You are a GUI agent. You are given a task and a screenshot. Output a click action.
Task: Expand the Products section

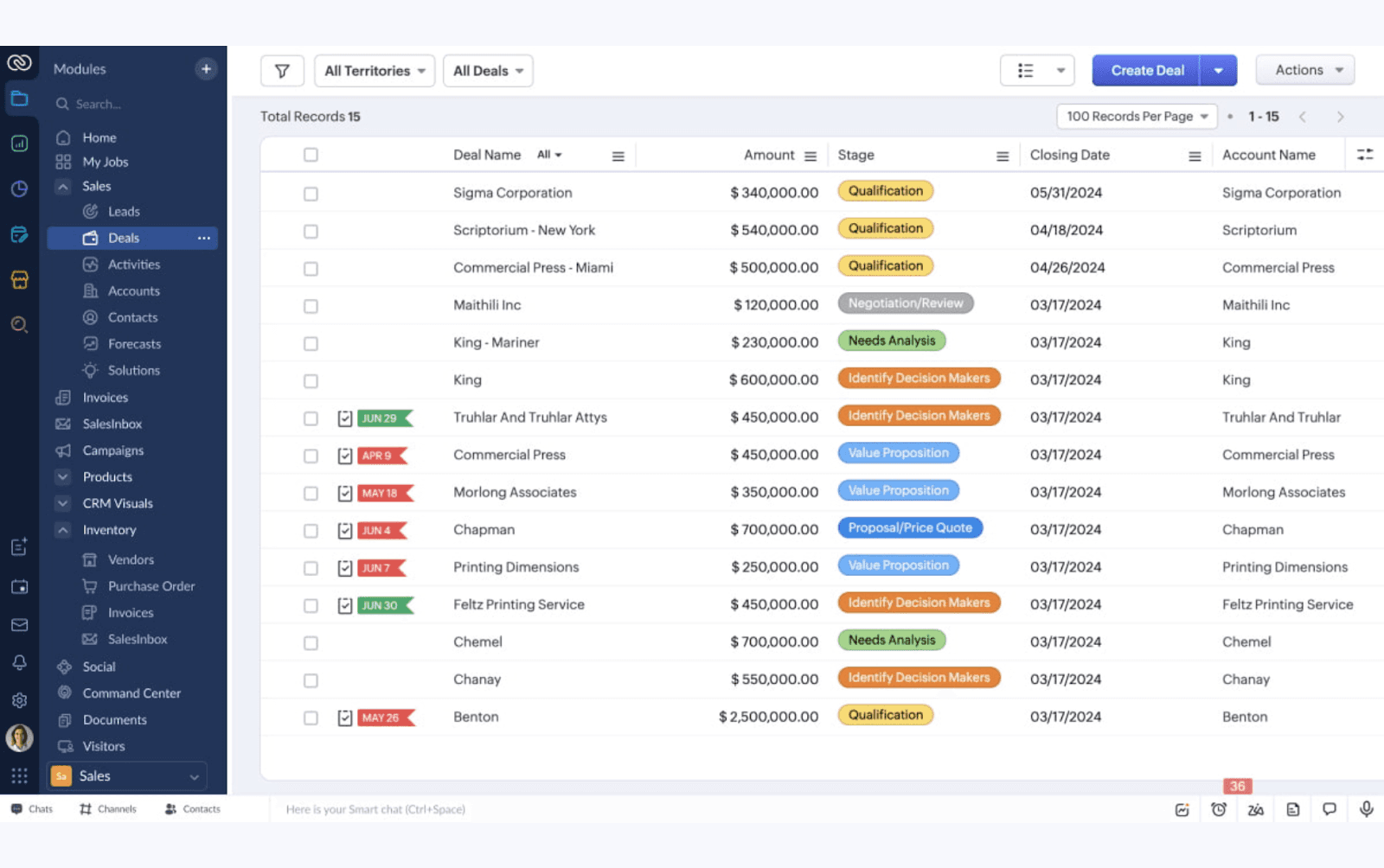coord(63,477)
